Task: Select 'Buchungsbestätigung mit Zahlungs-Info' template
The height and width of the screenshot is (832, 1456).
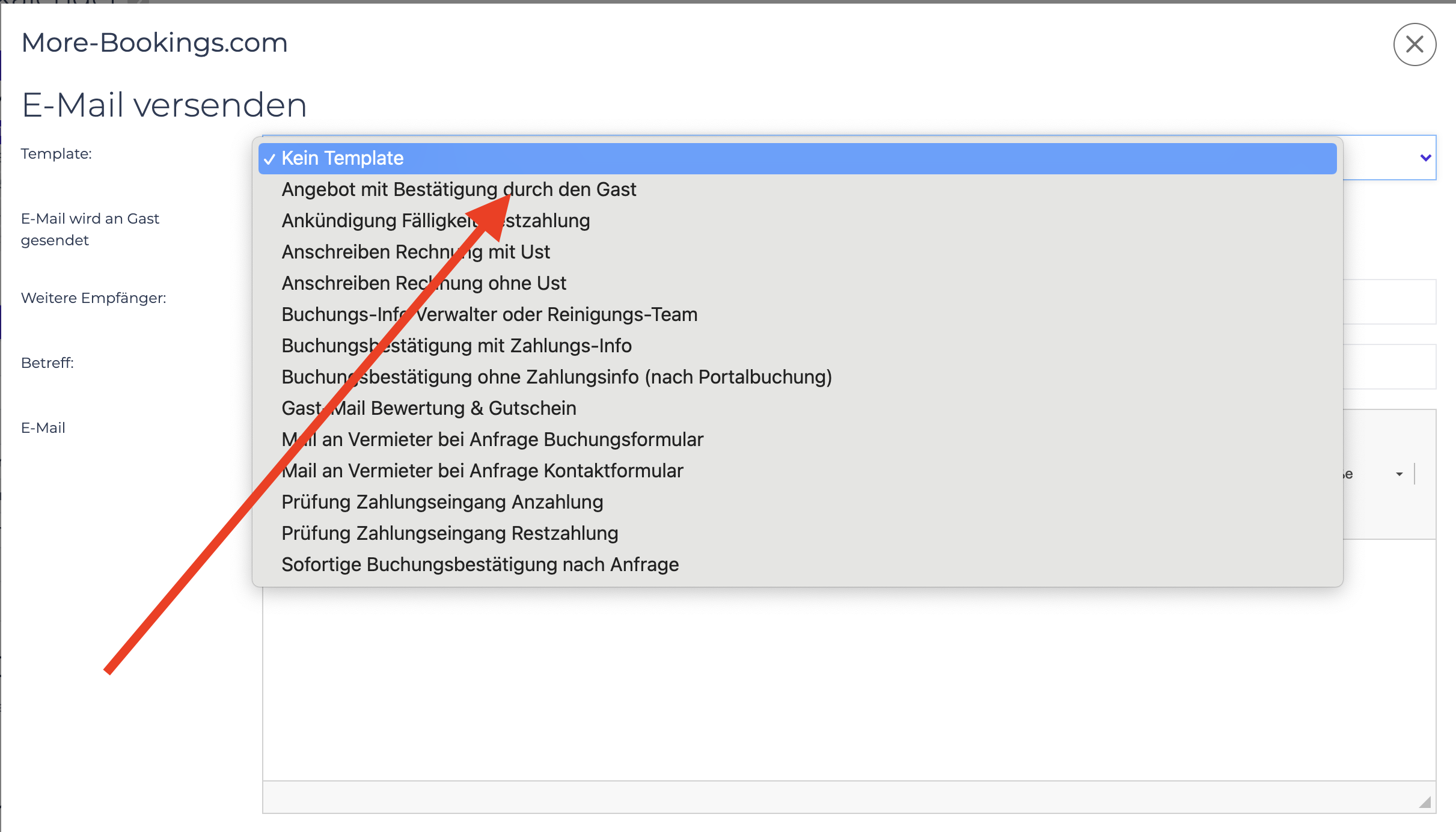Action: pos(797,346)
